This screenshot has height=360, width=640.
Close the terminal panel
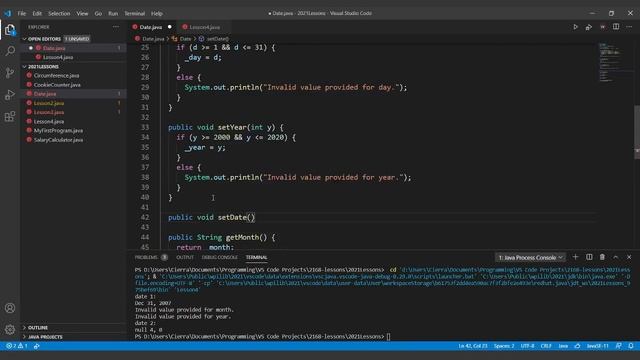pos(629,257)
